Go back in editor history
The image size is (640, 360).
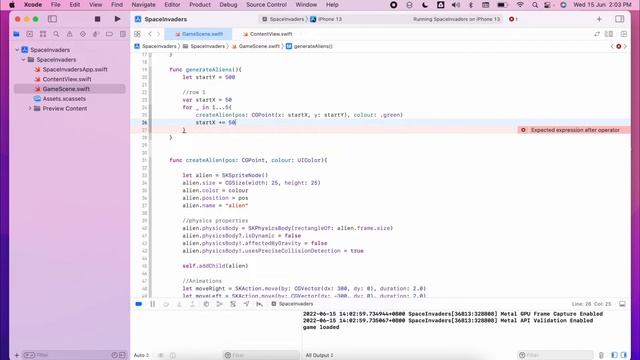pos(150,34)
